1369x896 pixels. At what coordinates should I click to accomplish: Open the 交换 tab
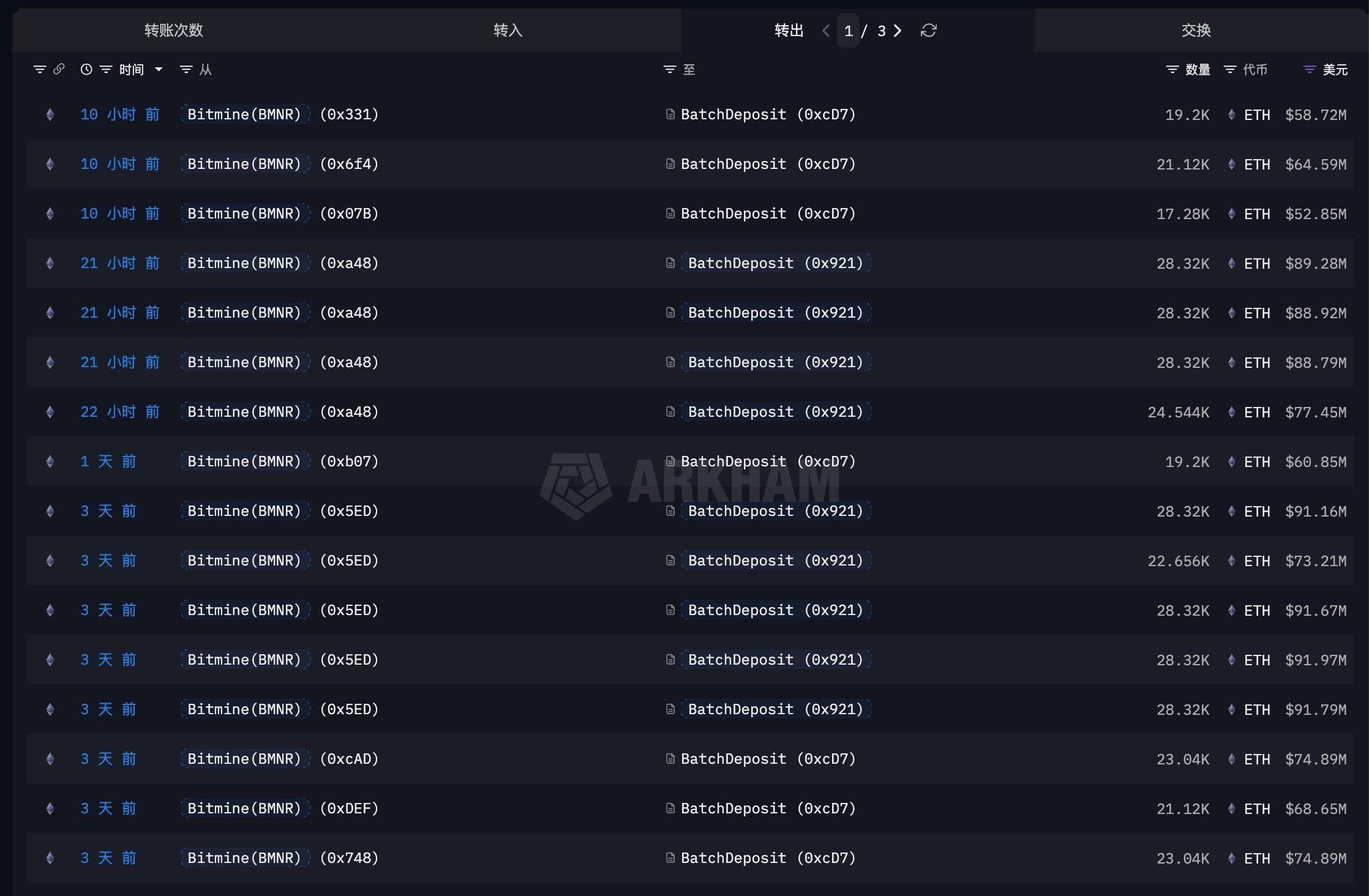click(x=1195, y=31)
